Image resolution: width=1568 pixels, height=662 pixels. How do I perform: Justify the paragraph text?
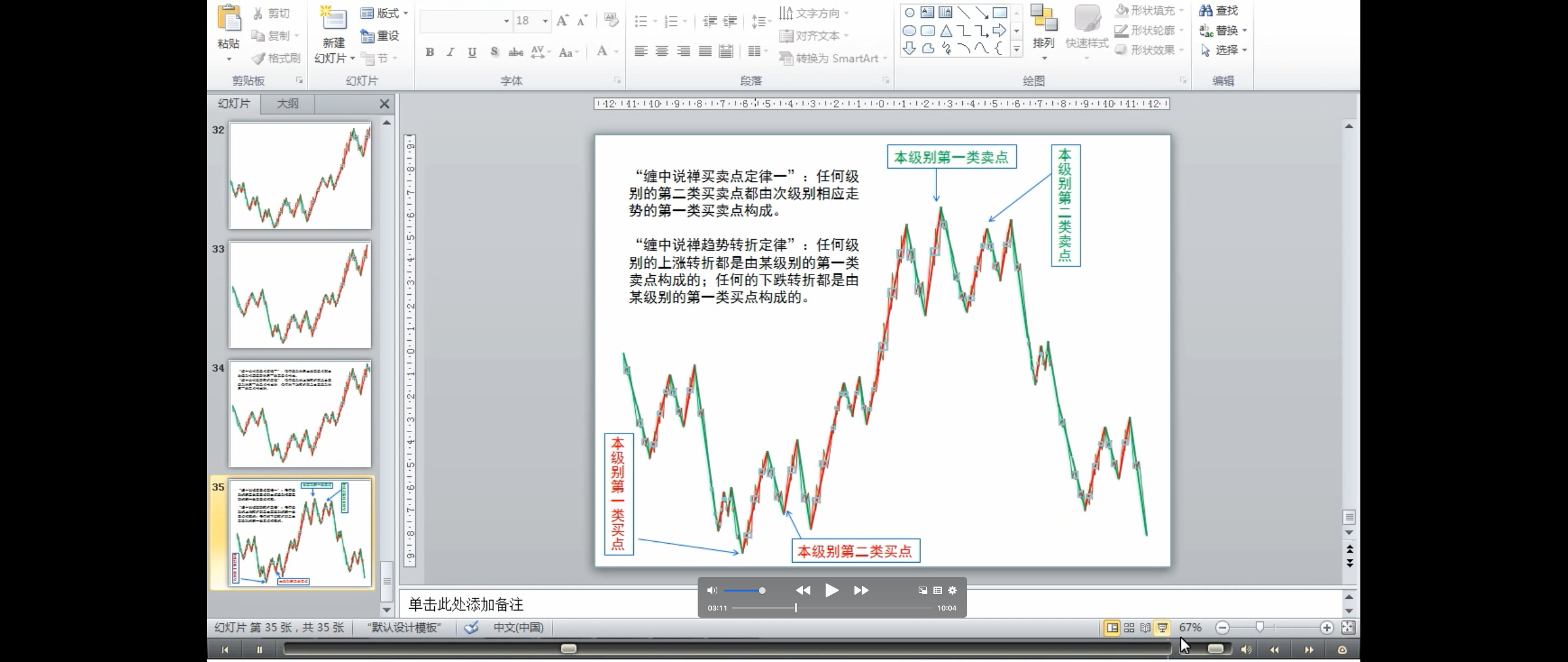705,51
